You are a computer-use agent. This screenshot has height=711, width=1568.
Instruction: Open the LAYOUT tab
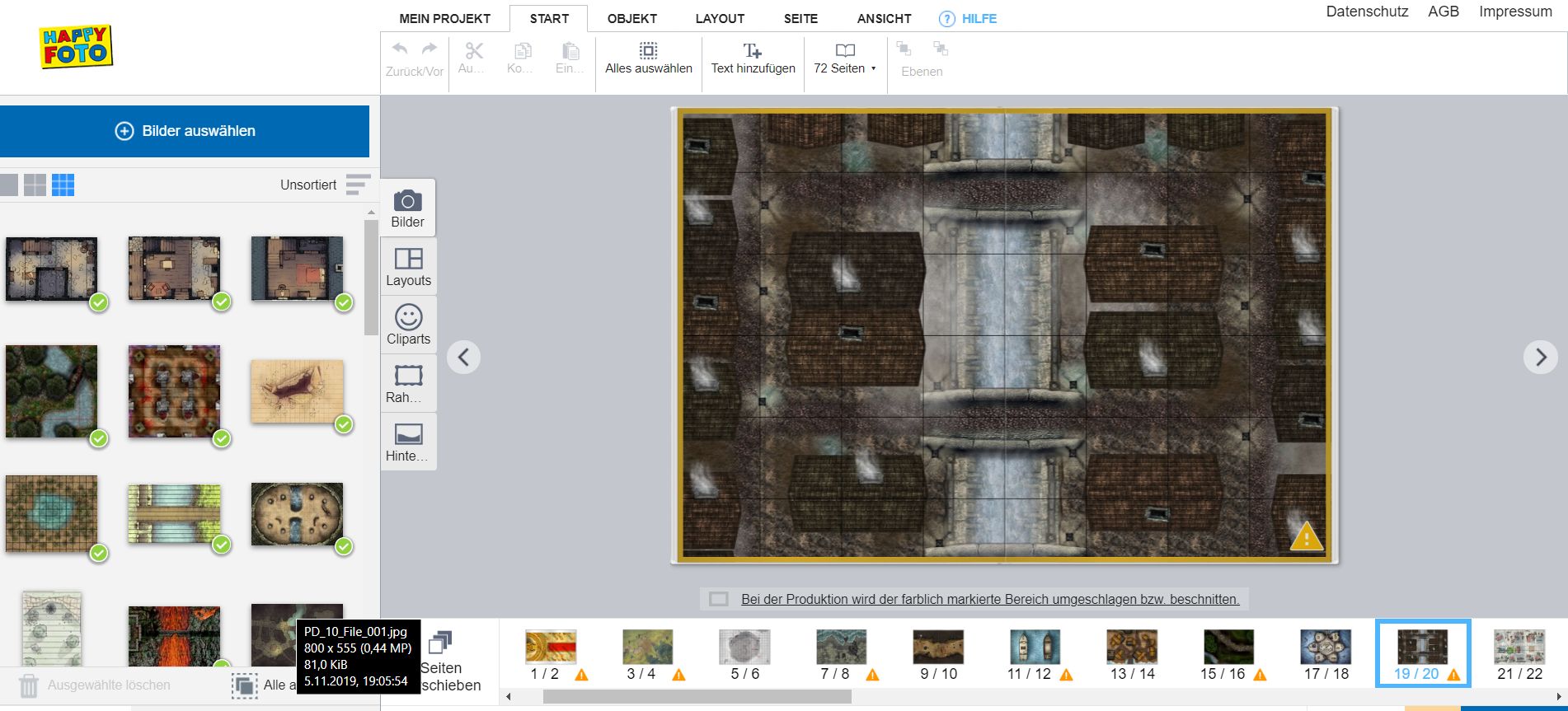coord(720,18)
